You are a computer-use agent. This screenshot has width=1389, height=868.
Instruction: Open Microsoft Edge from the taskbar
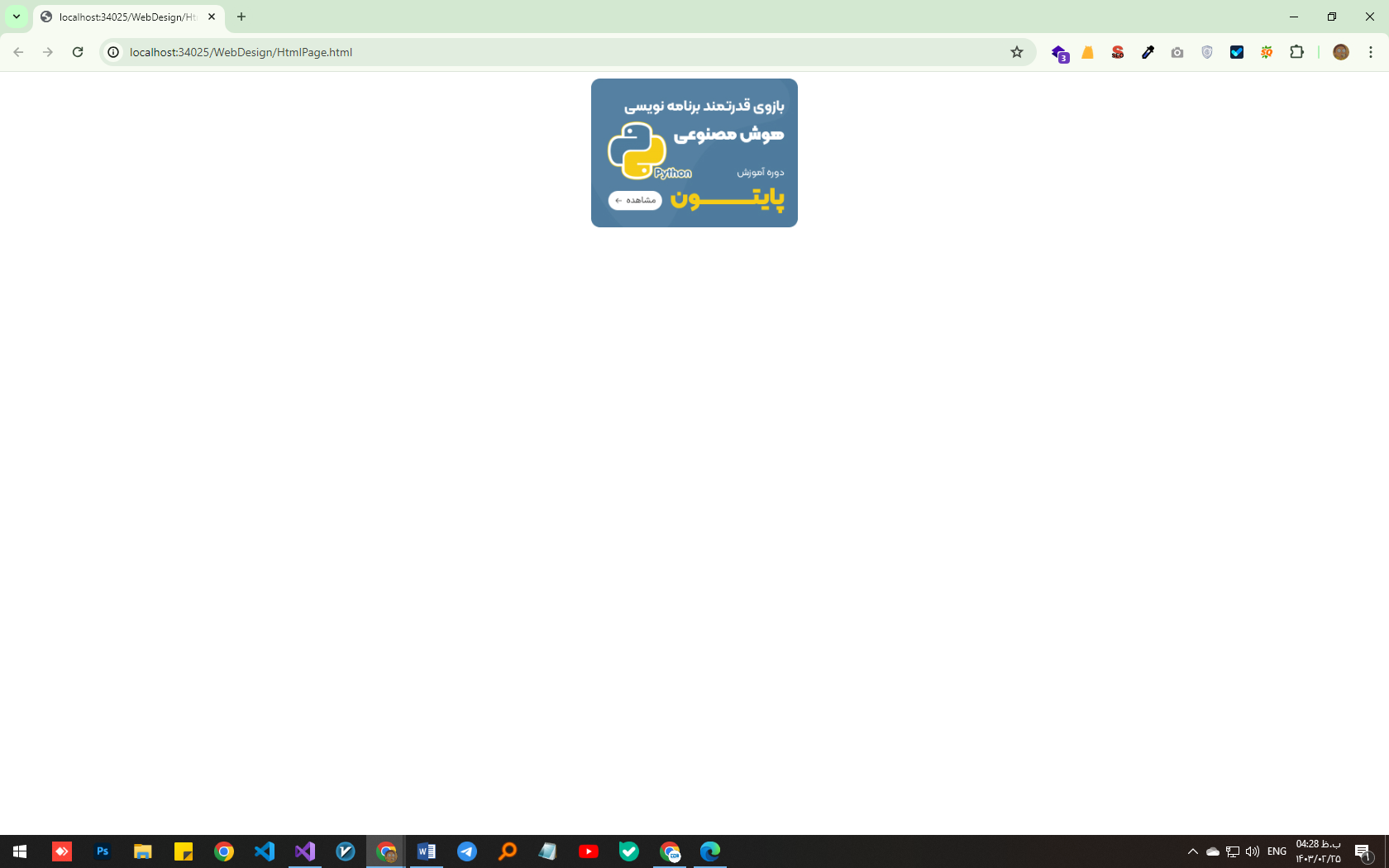pos(710,851)
